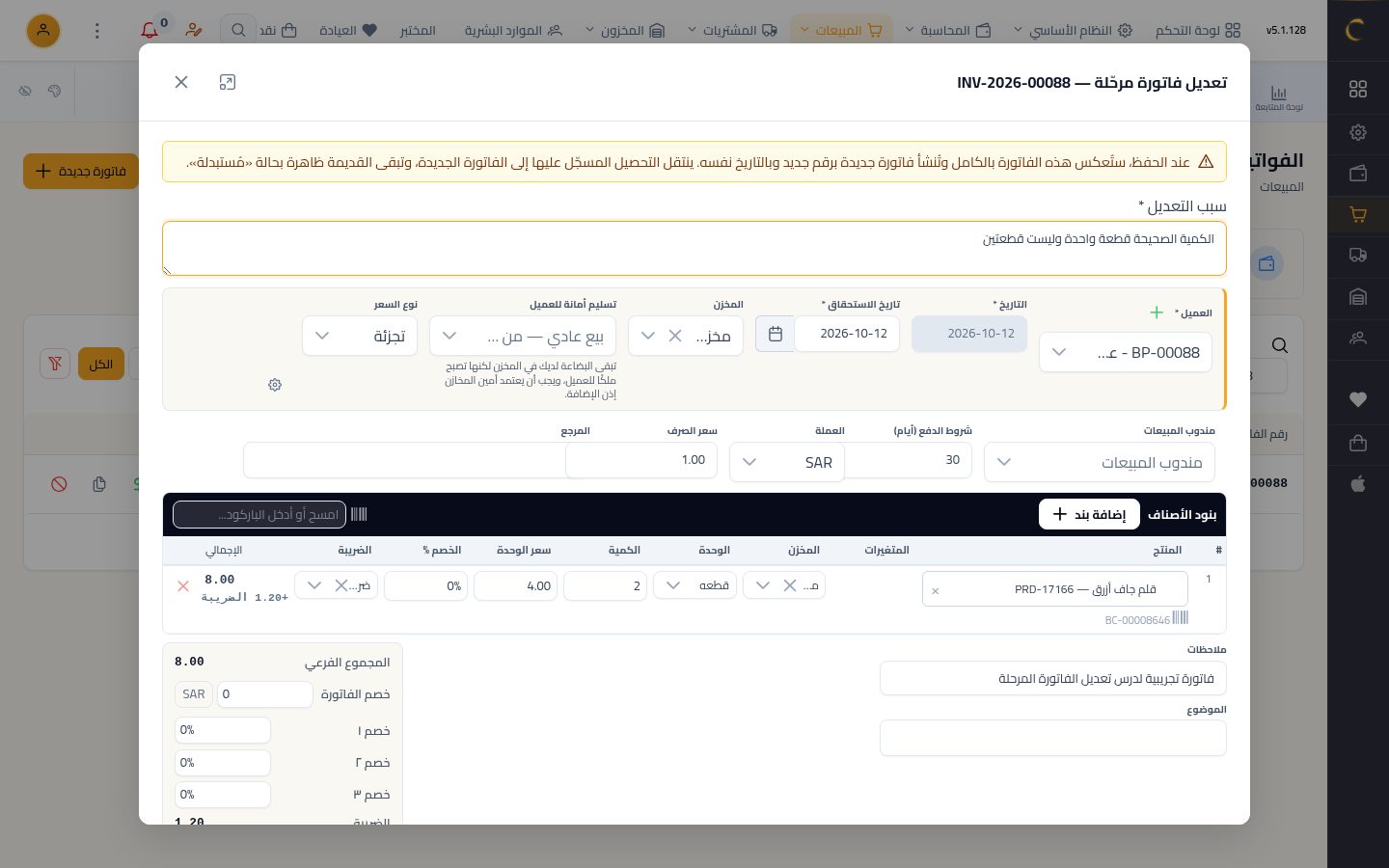The image size is (1389, 868).
Task: Delete line item with red X
Action: click(x=183, y=585)
